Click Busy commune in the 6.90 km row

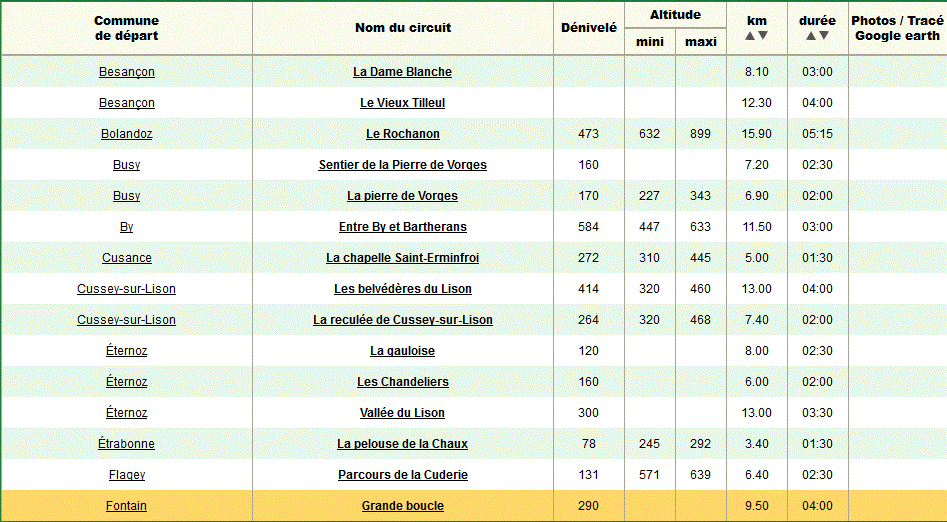pyautogui.click(x=127, y=196)
